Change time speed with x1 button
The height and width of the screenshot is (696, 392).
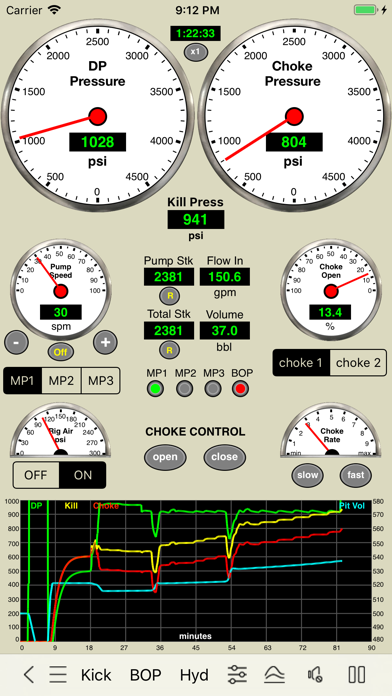point(195,51)
